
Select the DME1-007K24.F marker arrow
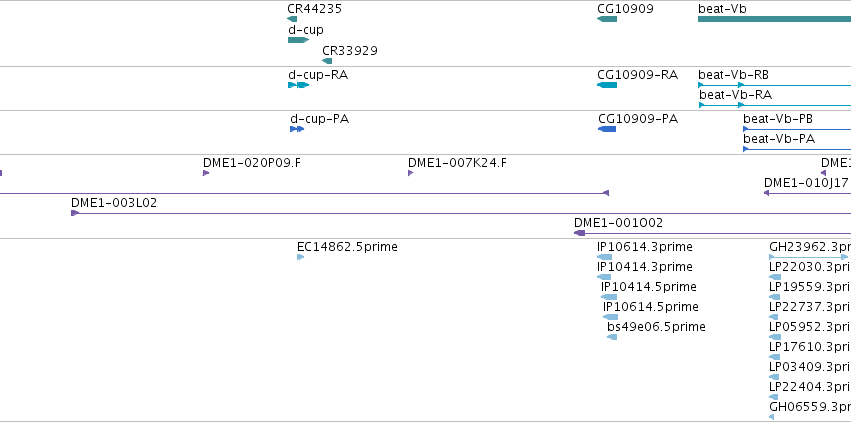point(410,173)
